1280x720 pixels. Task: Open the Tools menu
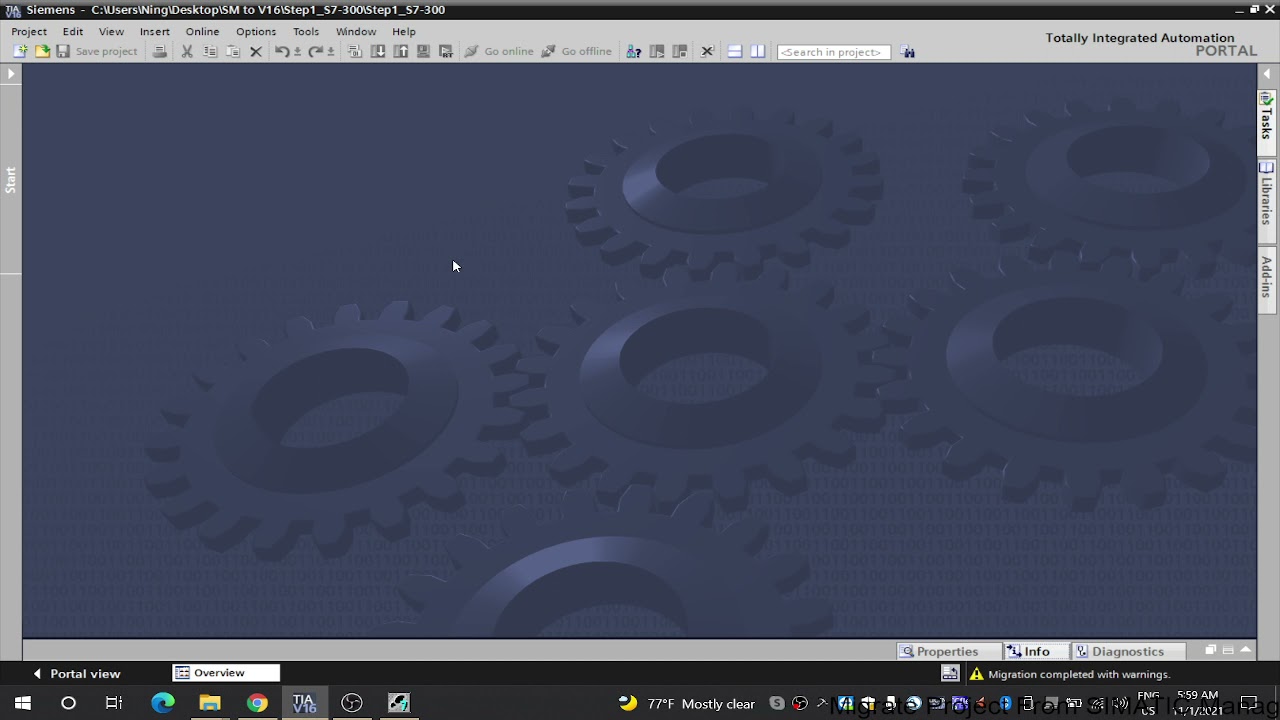tap(306, 31)
